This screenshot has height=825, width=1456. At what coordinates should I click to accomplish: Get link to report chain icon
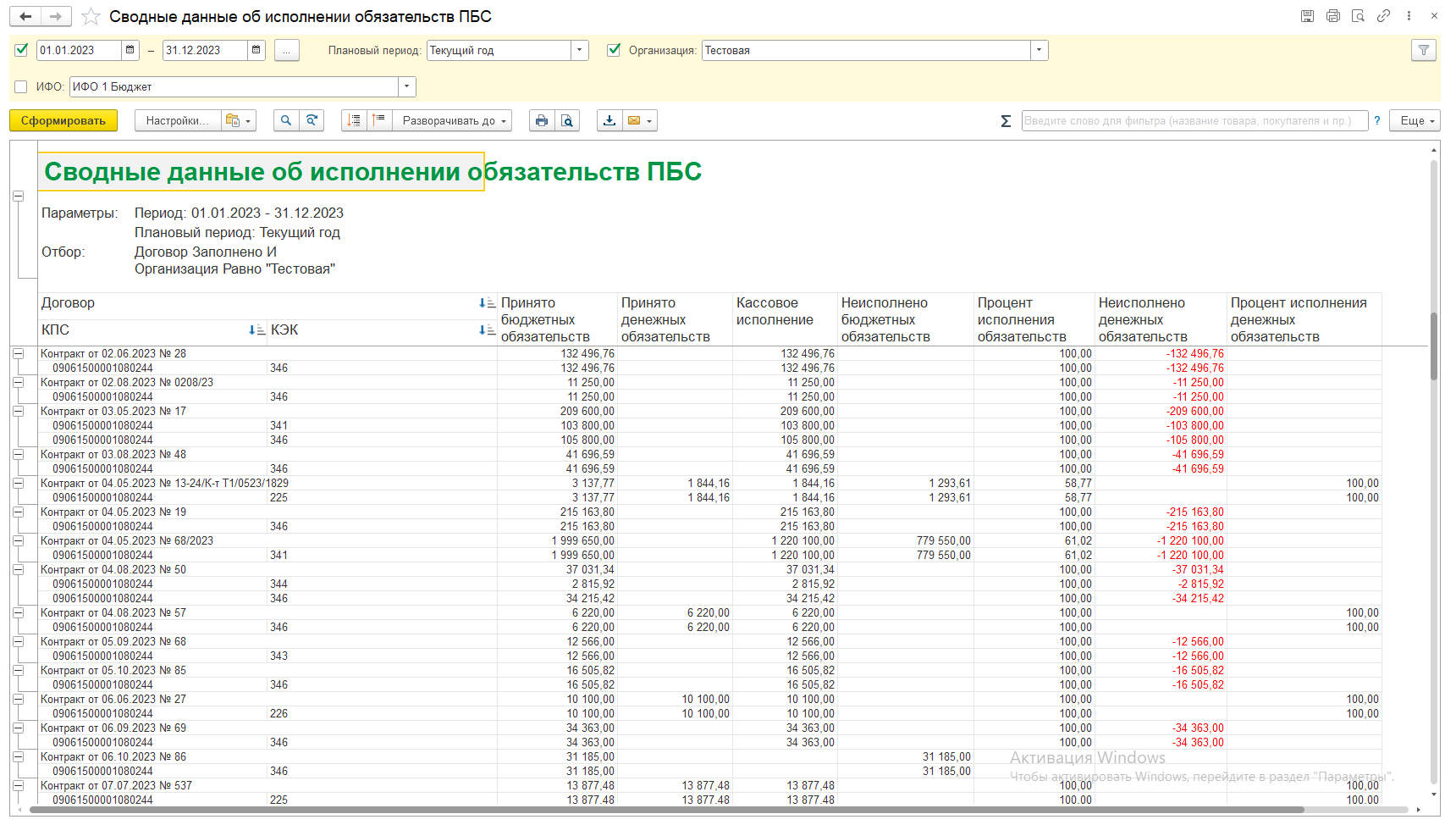pyautogui.click(x=1384, y=16)
